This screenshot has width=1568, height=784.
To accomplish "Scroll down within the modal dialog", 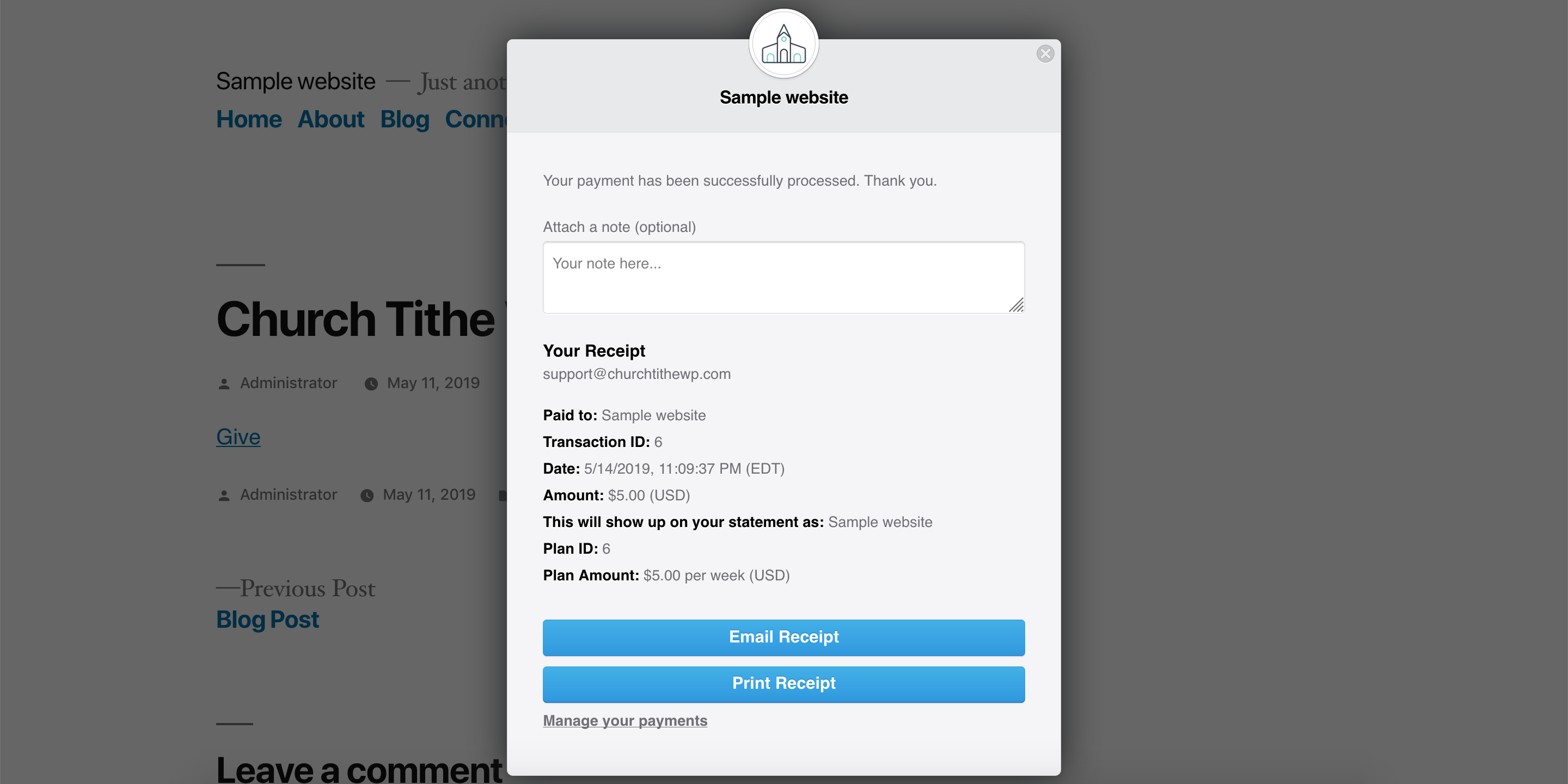I will (x=784, y=450).
